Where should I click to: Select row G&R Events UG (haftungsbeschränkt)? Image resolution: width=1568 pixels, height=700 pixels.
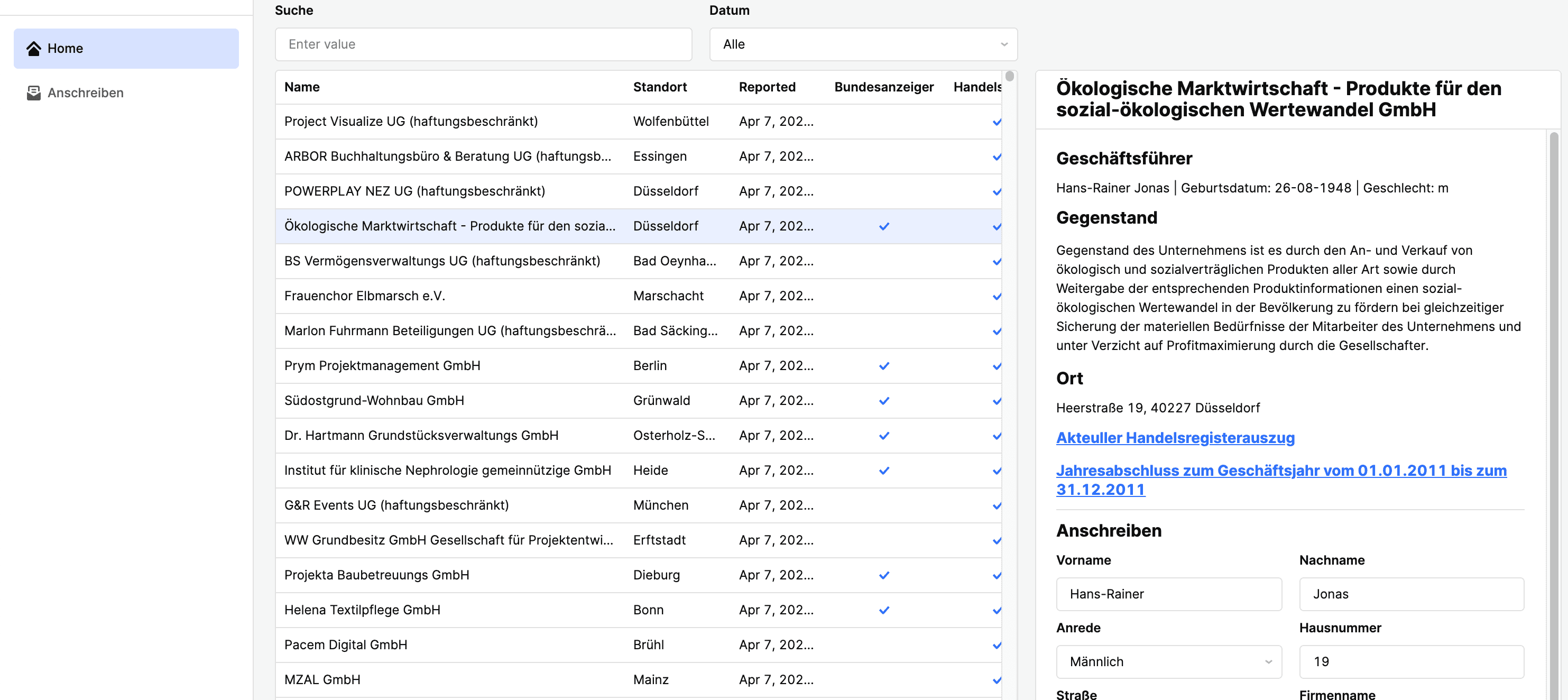click(639, 505)
